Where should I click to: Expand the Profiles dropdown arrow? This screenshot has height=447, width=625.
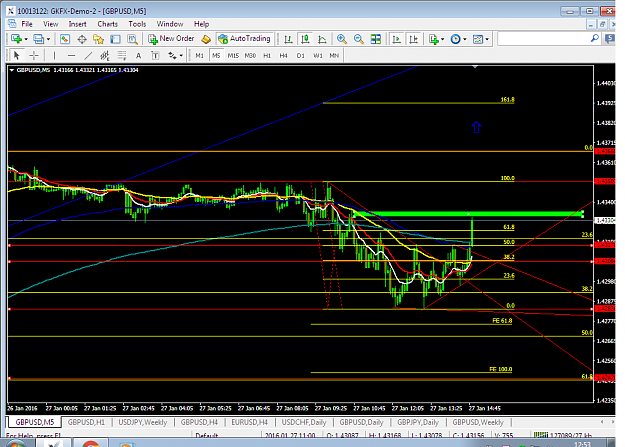pos(48,39)
